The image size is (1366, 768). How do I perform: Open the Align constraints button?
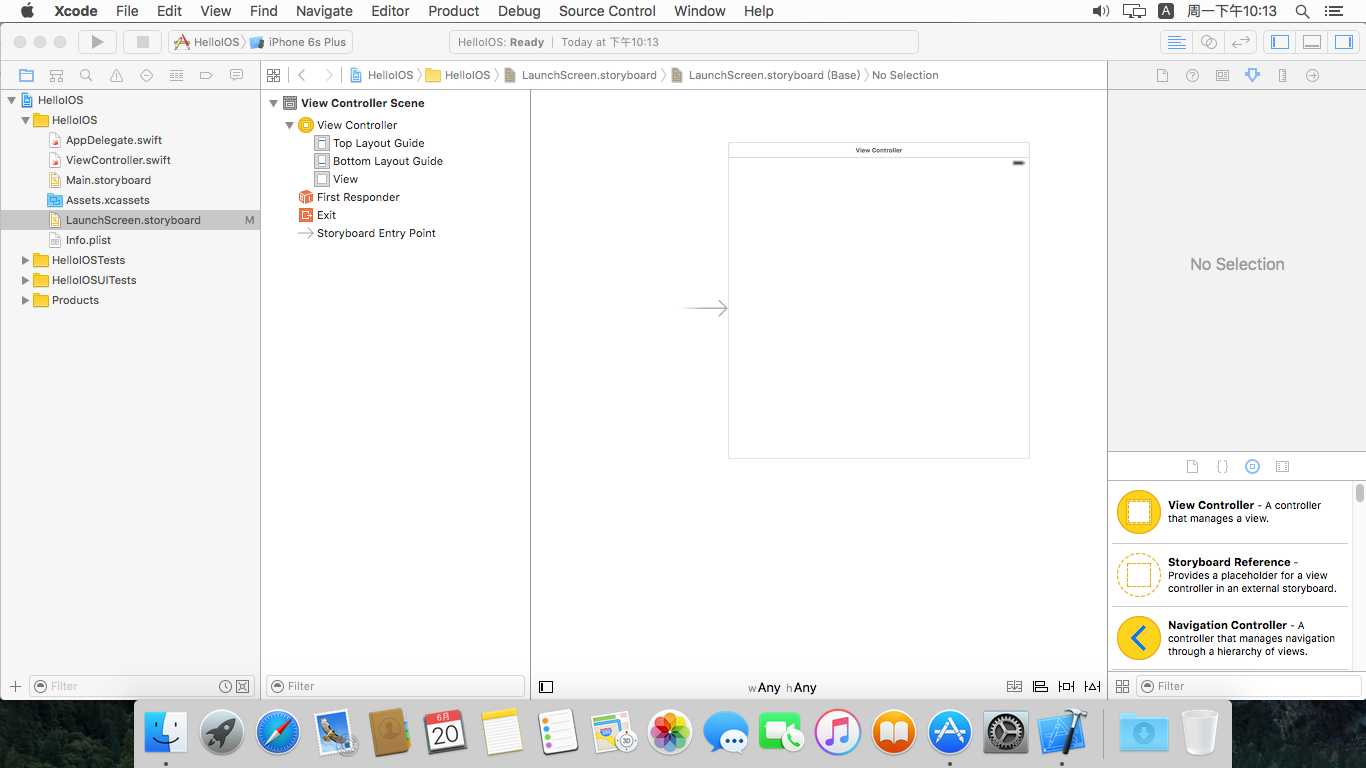1040,687
